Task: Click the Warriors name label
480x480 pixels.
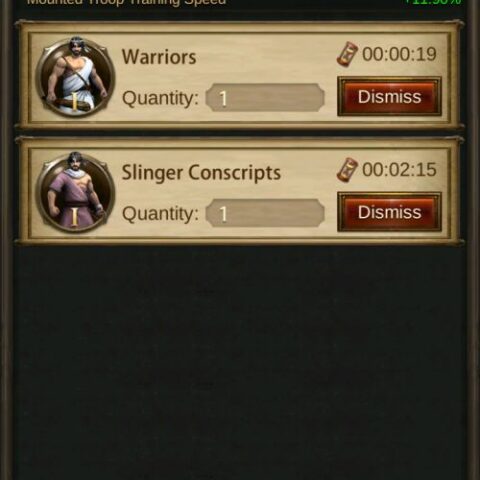Action: tap(159, 57)
